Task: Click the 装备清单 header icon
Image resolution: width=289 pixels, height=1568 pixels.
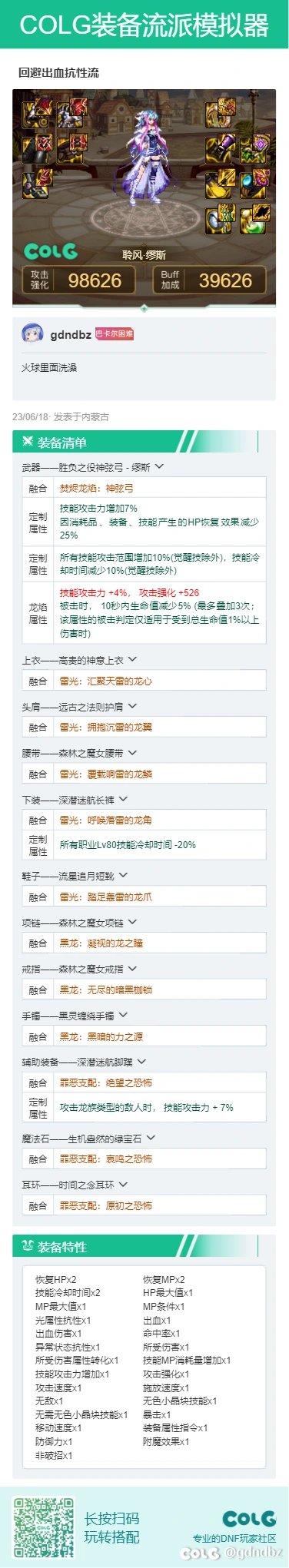Action: 28,442
